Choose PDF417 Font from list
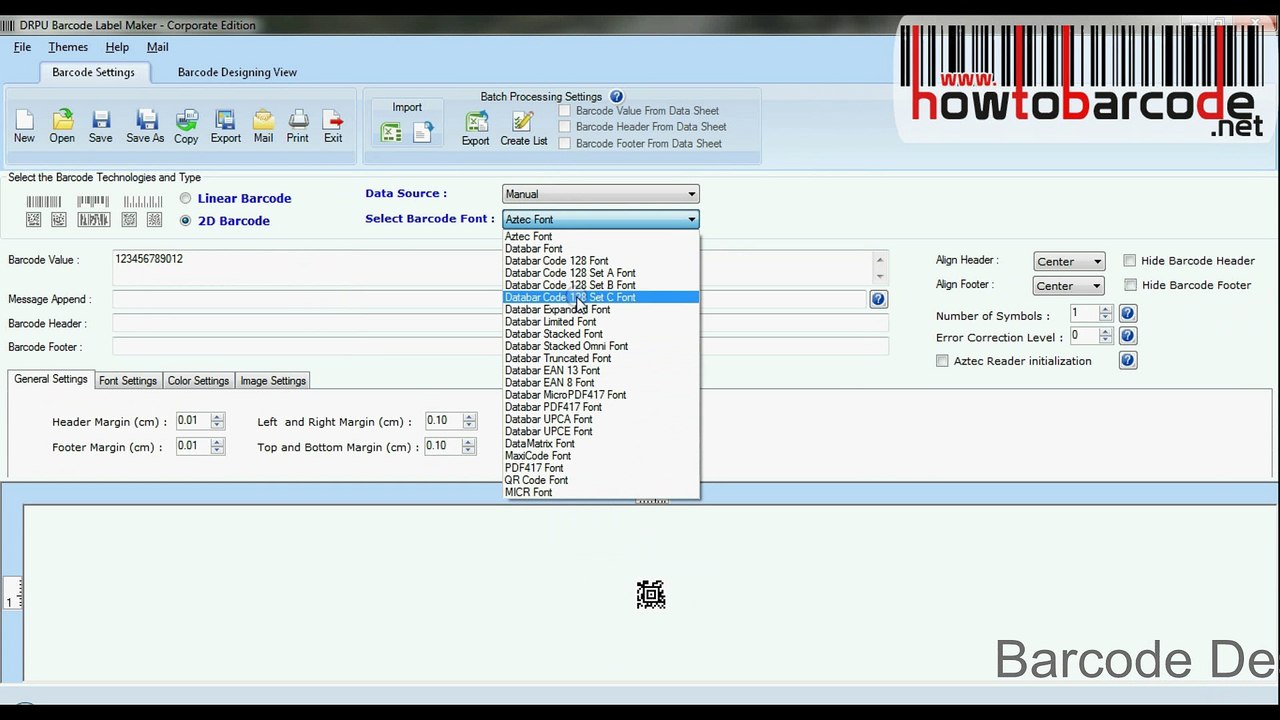 [600, 468]
